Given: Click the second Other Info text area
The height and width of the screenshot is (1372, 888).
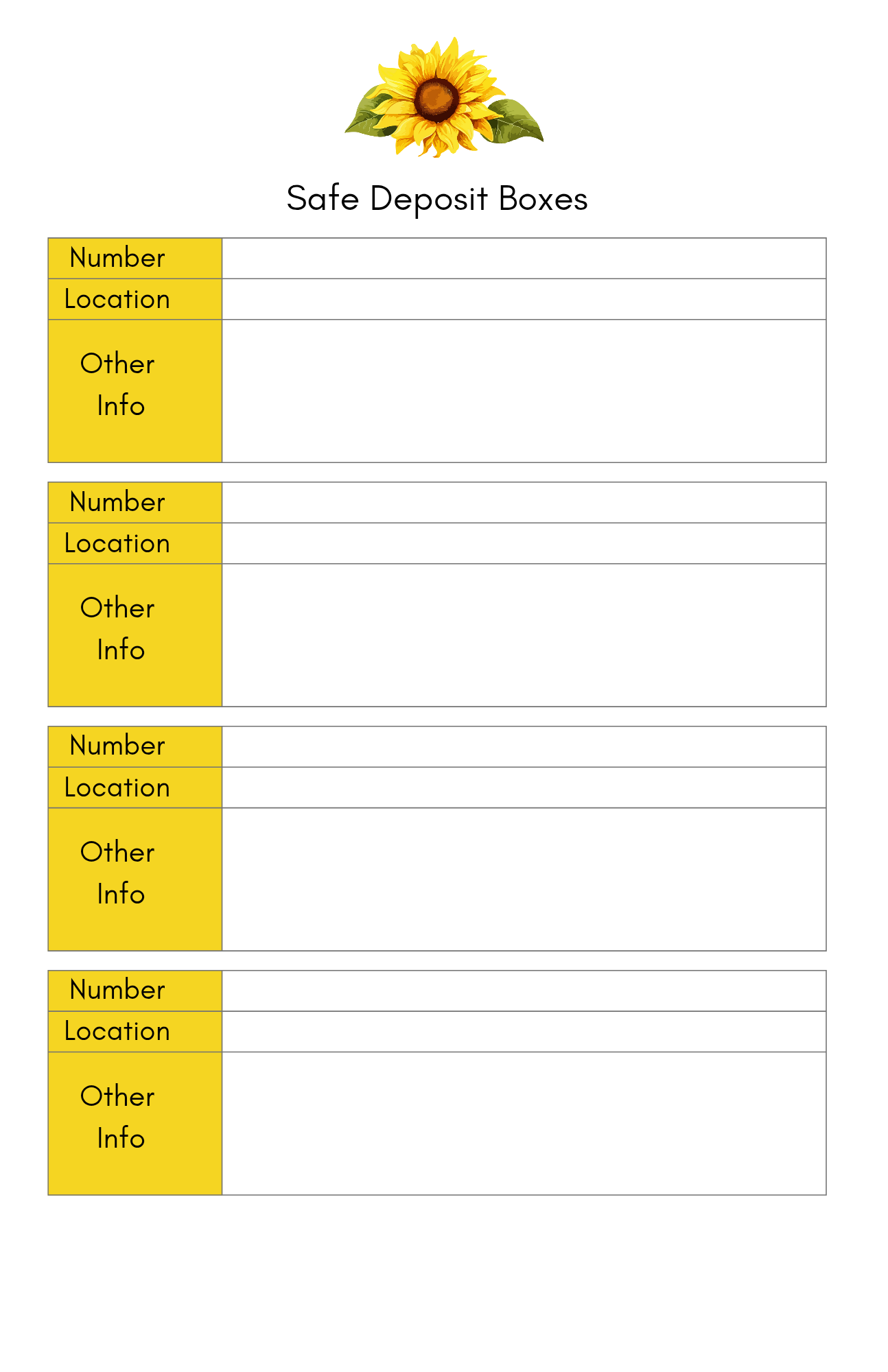Looking at the screenshot, I should click(524, 635).
